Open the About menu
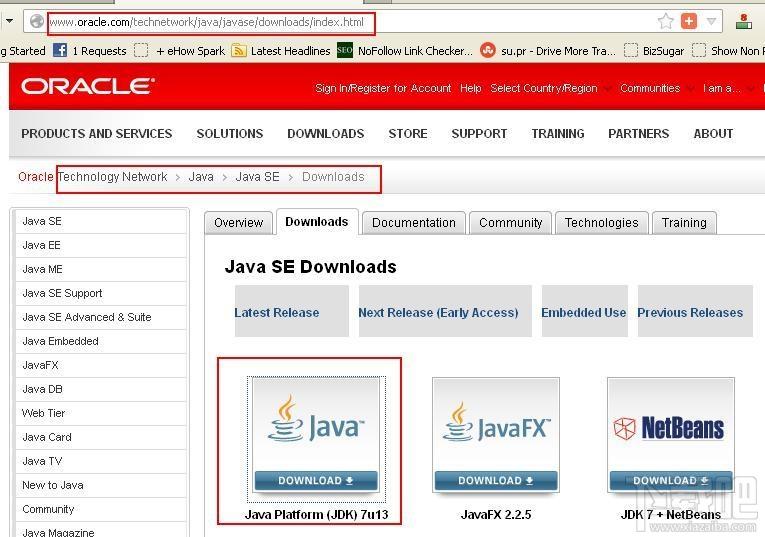 pyautogui.click(x=713, y=134)
